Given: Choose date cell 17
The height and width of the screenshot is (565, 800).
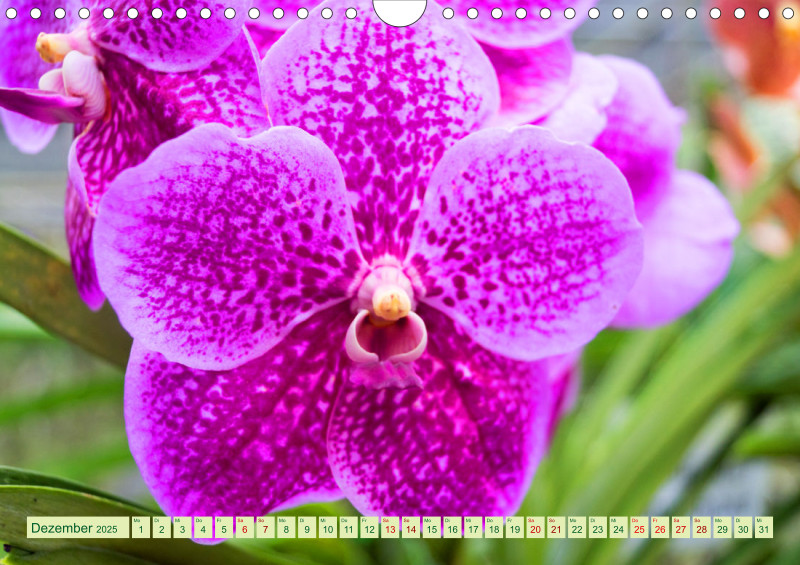Looking at the screenshot, I should (473, 527).
